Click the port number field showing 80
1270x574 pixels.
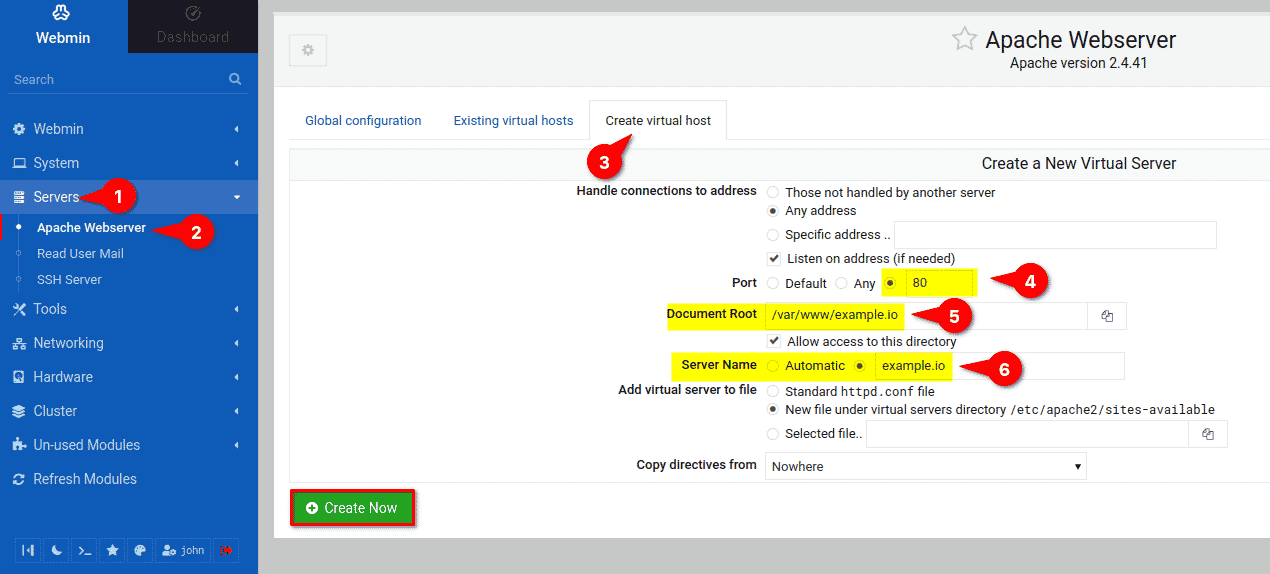coord(939,283)
